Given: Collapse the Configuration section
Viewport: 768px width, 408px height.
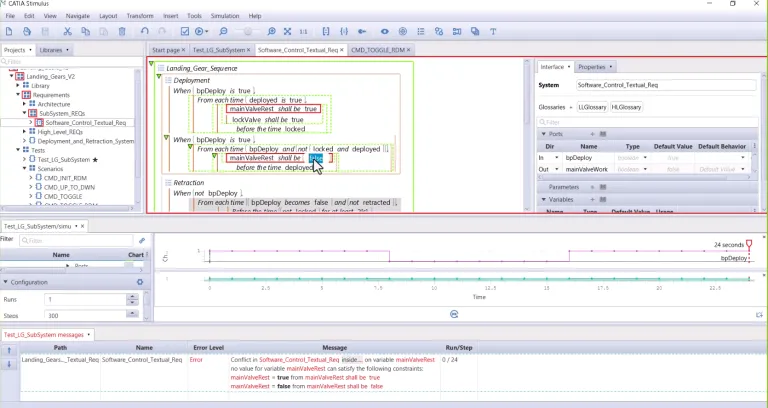Looking at the screenshot, I should tap(5, 282).
